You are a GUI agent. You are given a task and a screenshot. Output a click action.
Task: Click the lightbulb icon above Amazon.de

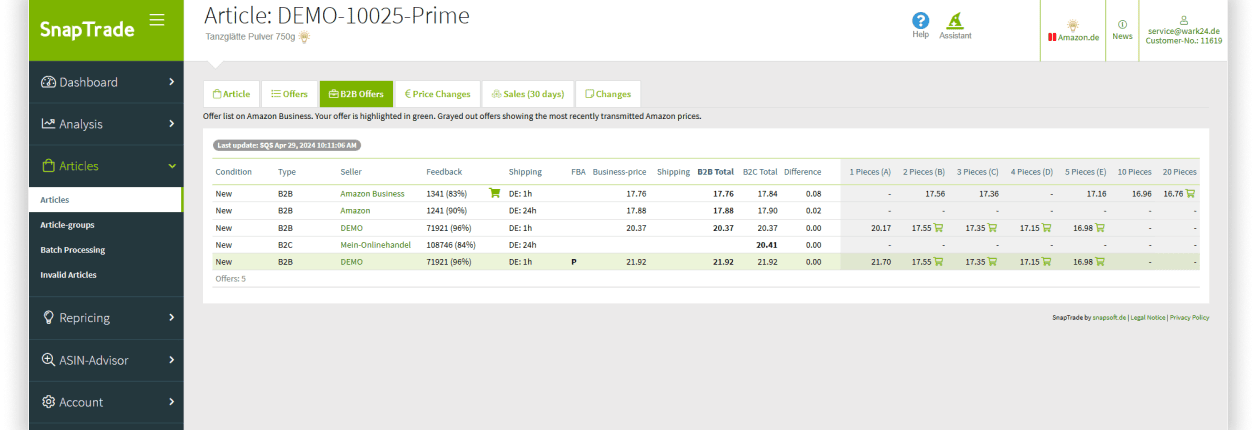1073,25
